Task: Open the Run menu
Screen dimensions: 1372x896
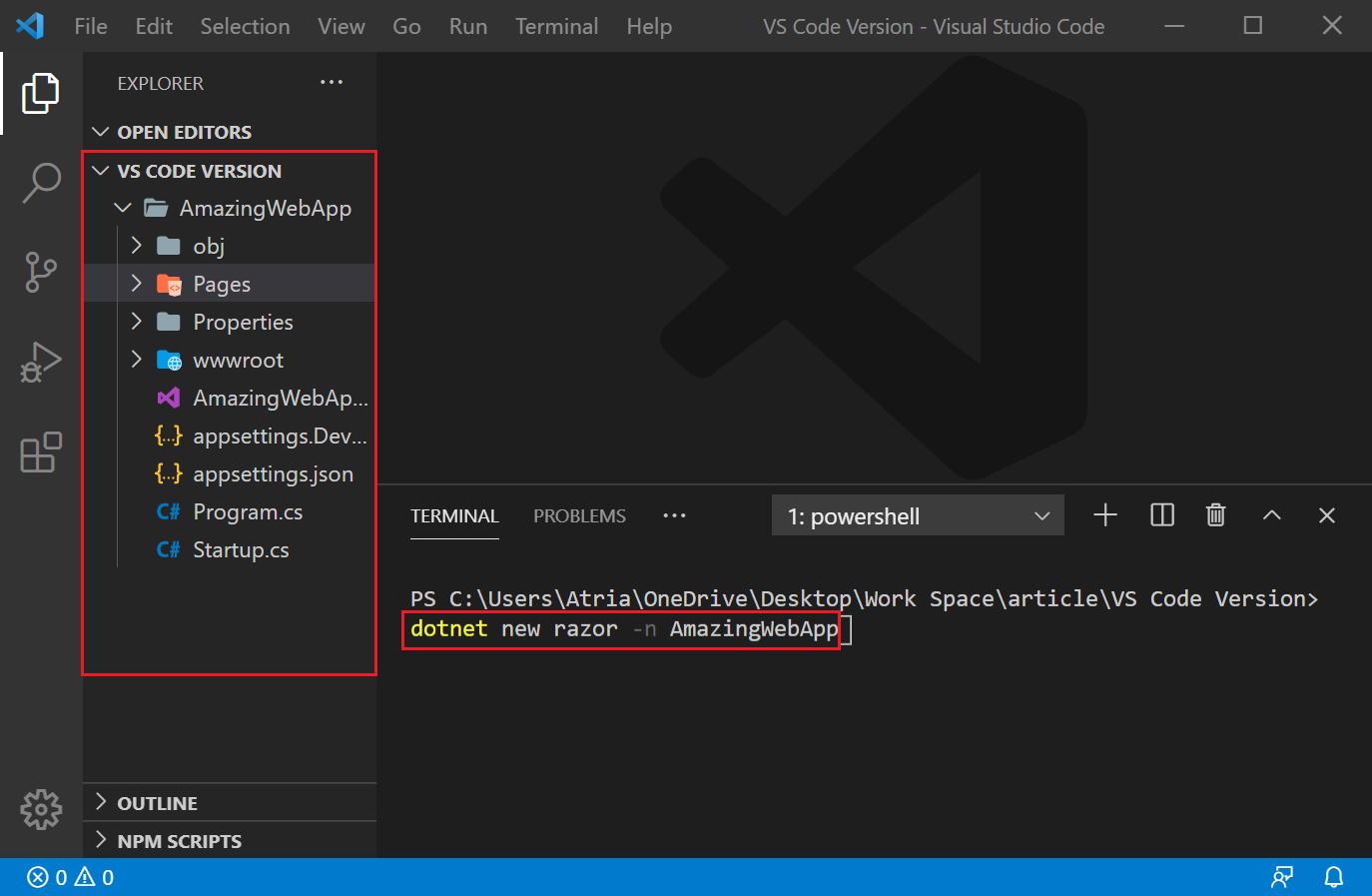Action: coord(468,26)
